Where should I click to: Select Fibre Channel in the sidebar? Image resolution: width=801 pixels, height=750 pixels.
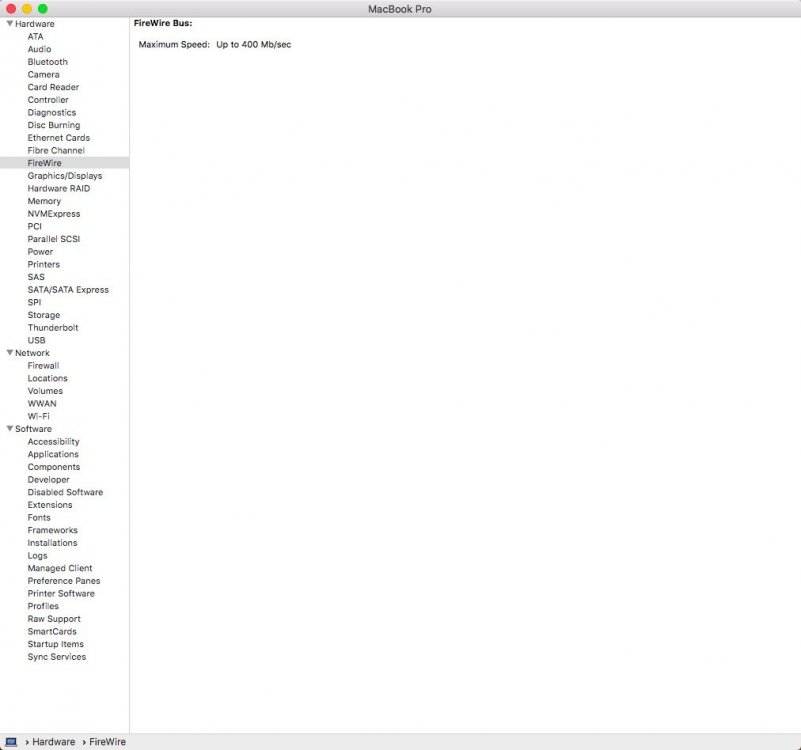(x=56, y=150)
